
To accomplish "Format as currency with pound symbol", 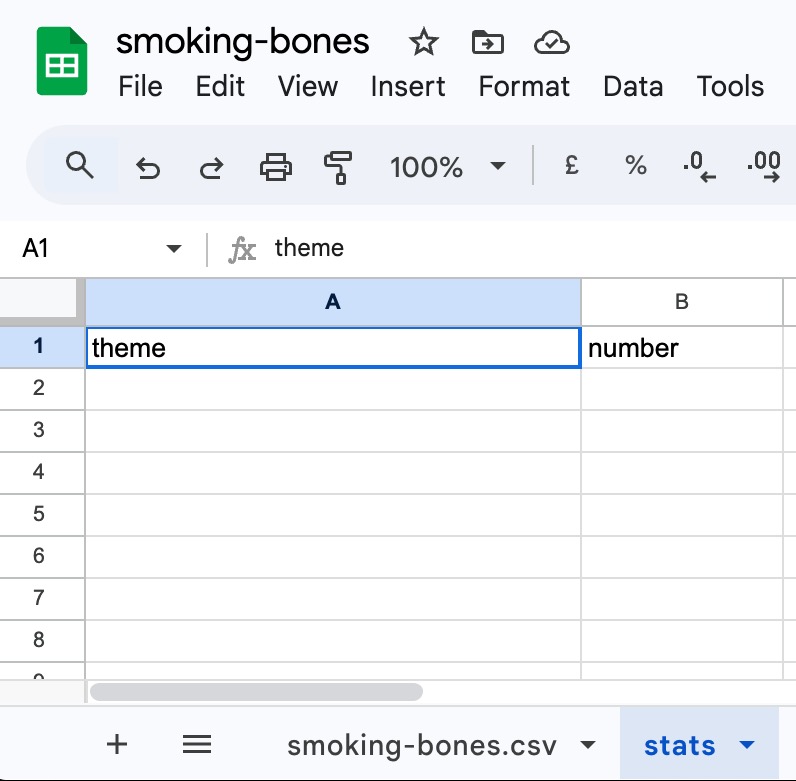I will point(572,166).
